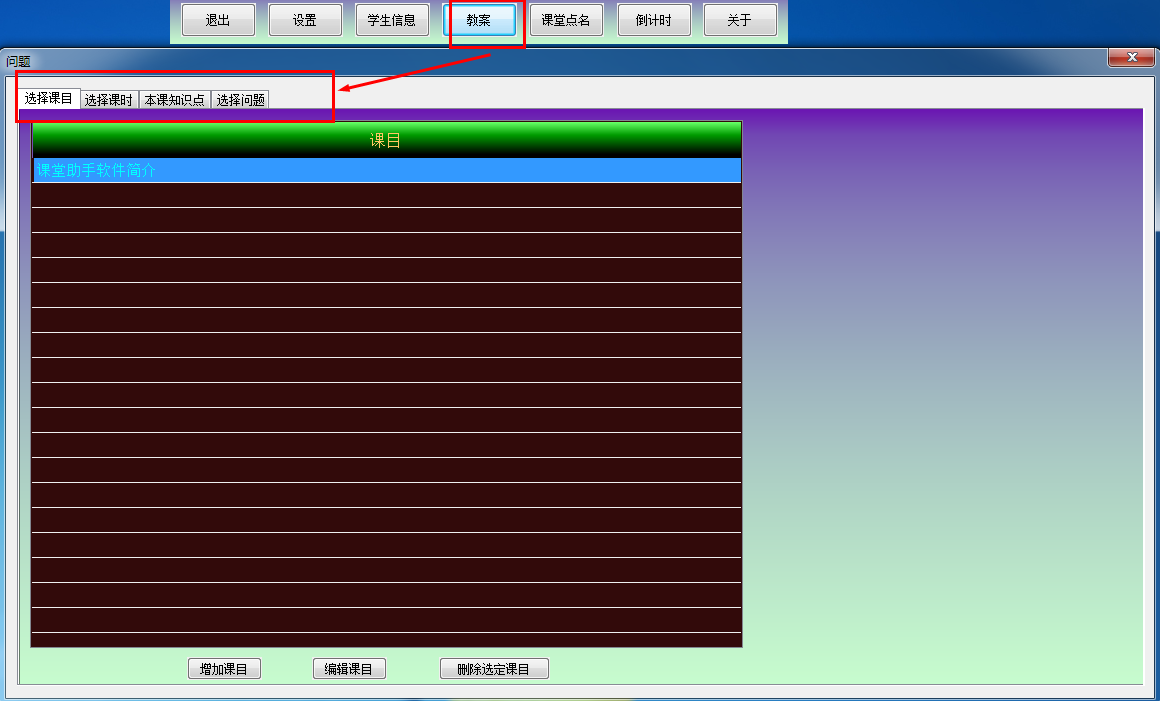Start 课堂点名 roll call
The height and width of the screenshot is (701, 1160).
pyautogui.click(x=566, y=20)
